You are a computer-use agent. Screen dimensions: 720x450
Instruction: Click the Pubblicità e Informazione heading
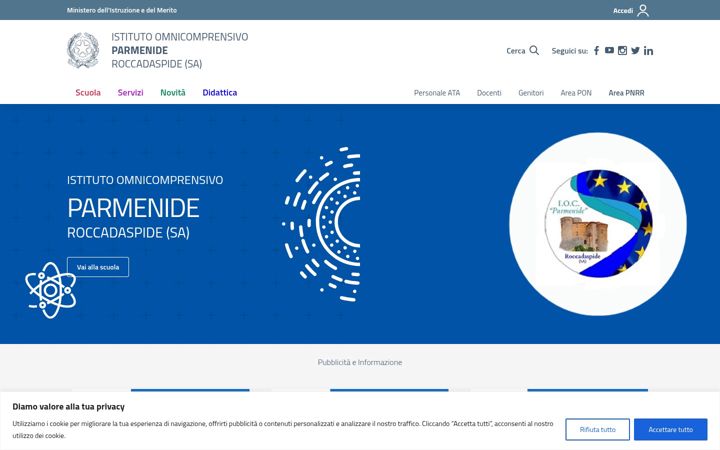coord(360,362)
